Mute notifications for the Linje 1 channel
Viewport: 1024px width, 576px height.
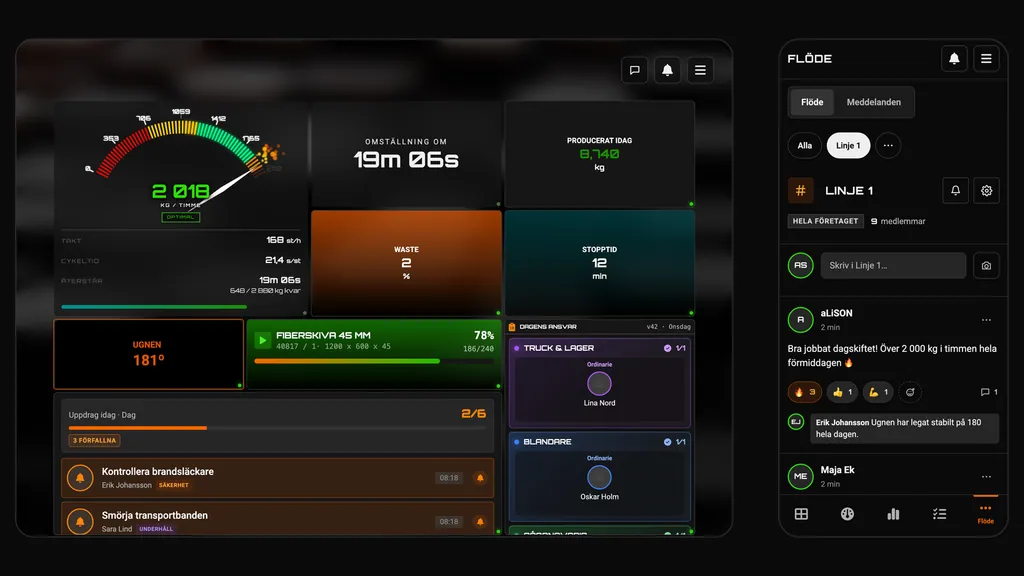pyautogui.click(x=955, y=191)
